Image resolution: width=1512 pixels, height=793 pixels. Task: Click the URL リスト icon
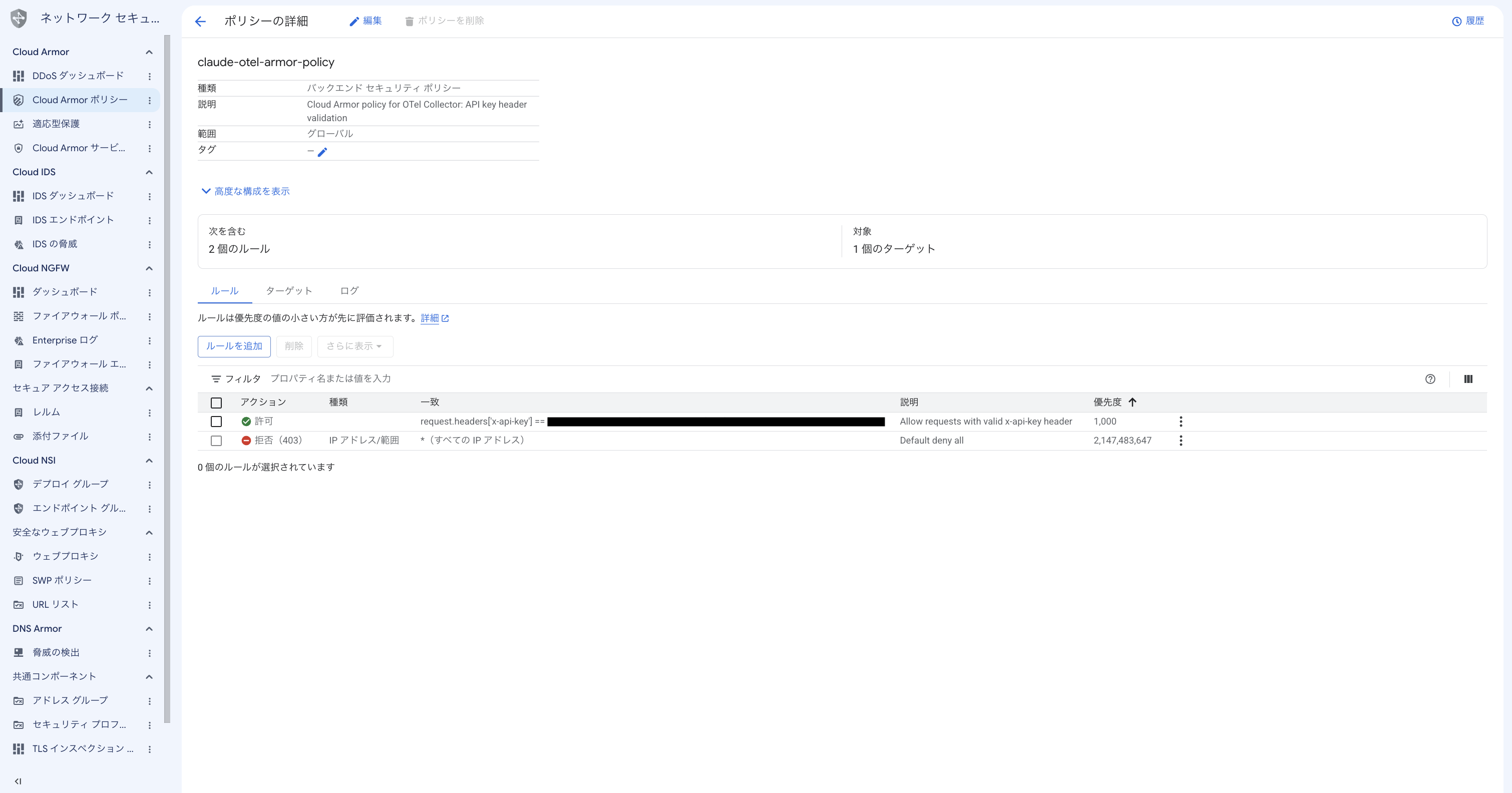[19, 605]
